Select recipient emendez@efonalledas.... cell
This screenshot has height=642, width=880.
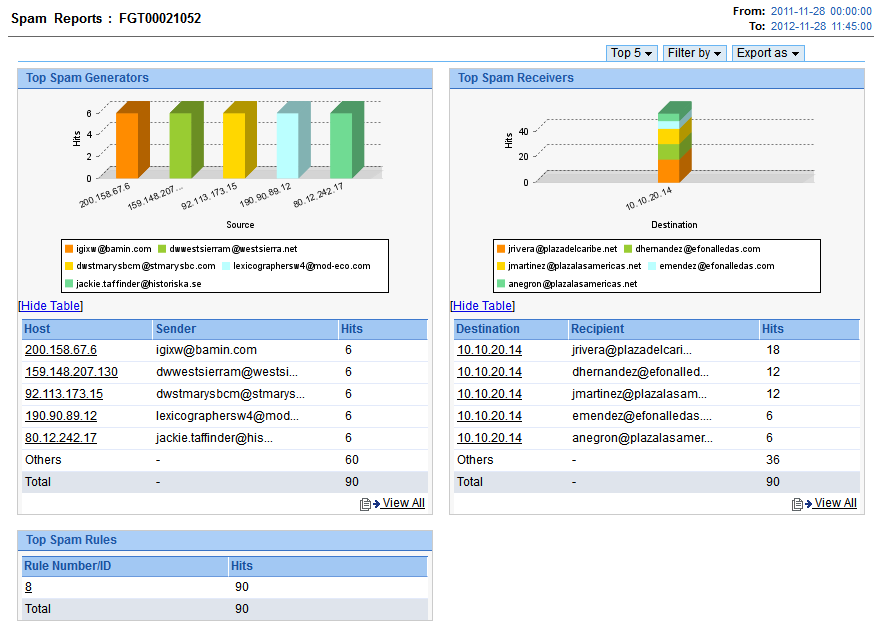pyautogui.click(x=642, y=416)
